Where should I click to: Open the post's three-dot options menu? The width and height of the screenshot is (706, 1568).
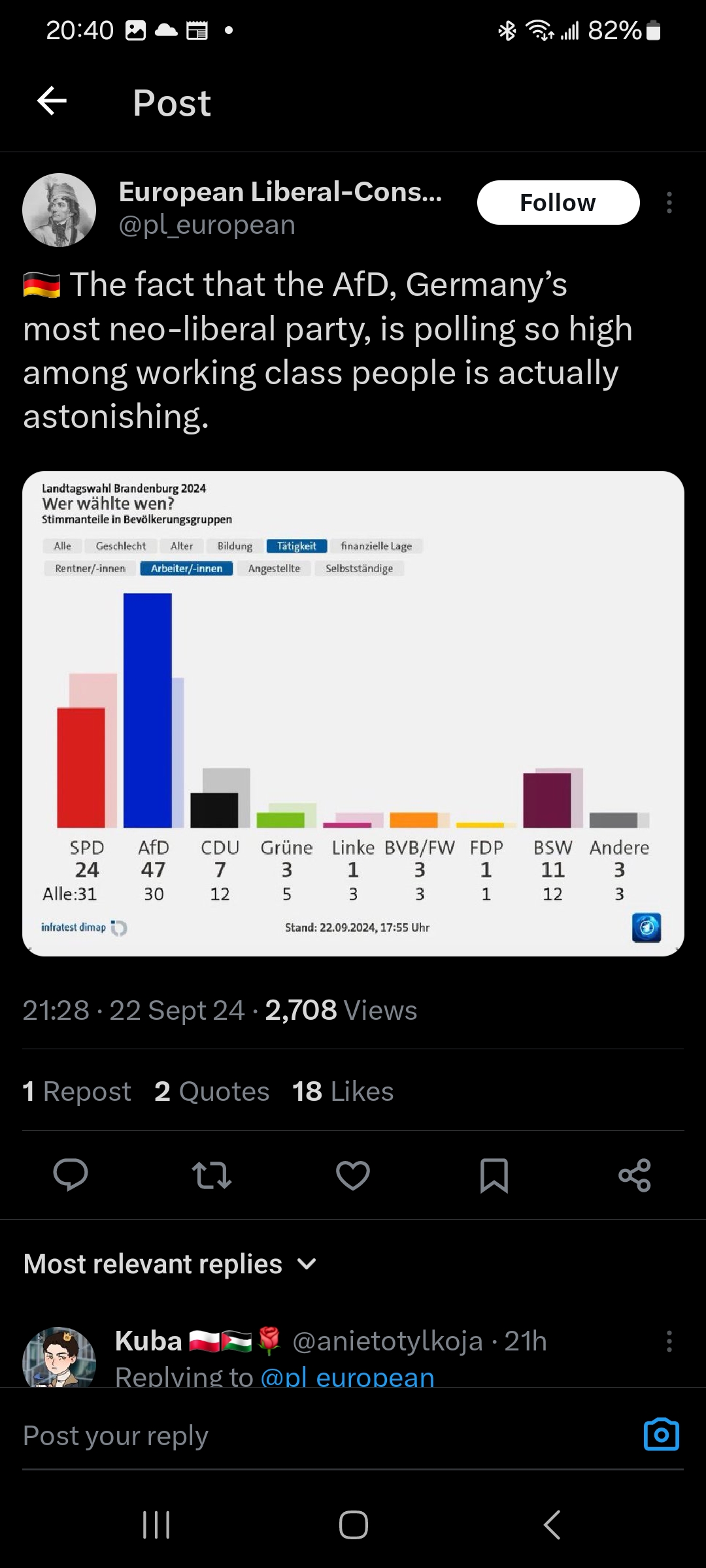[x=669, y=203]
